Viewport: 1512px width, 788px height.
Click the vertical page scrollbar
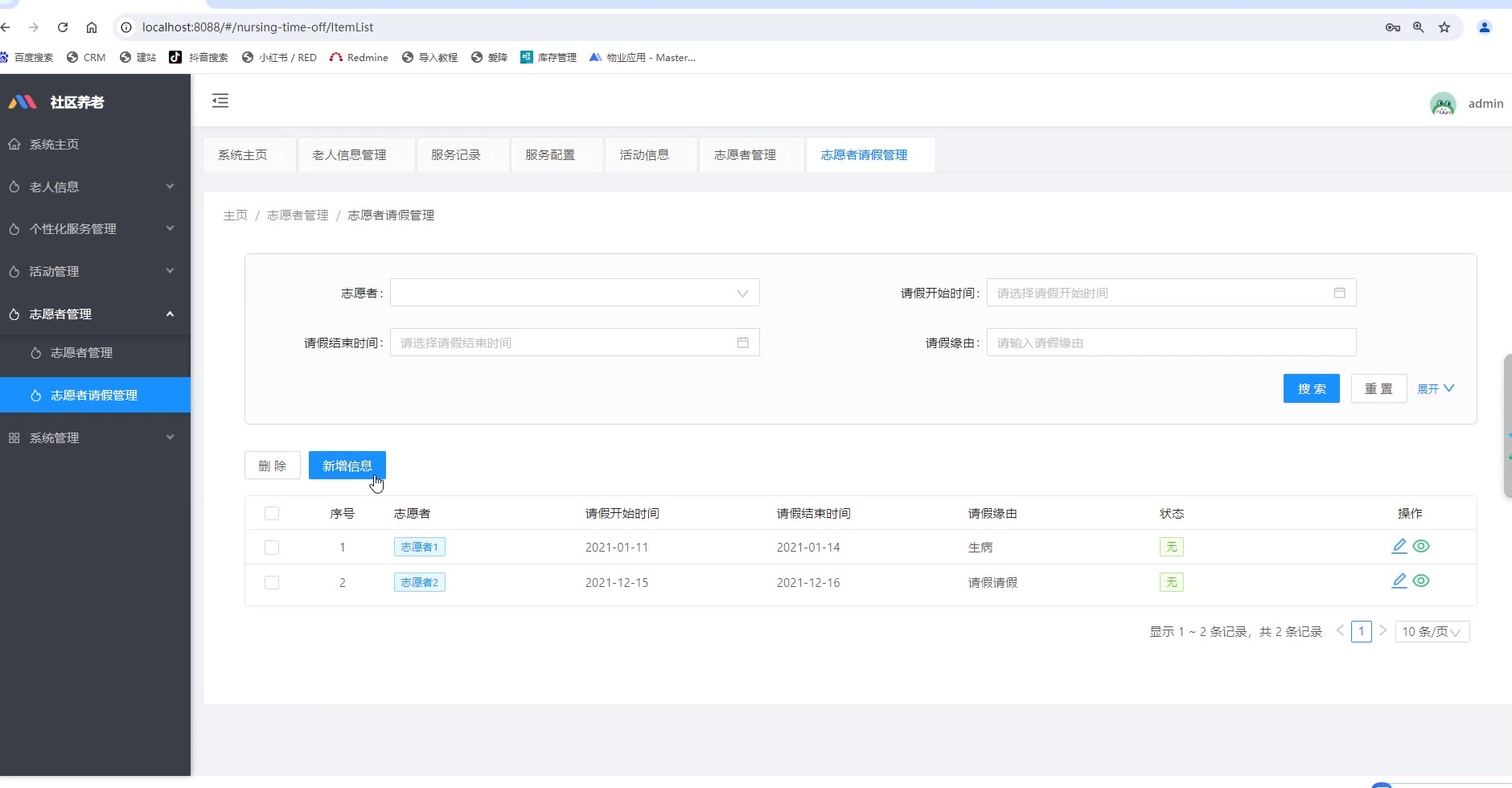pos(1508,426)
